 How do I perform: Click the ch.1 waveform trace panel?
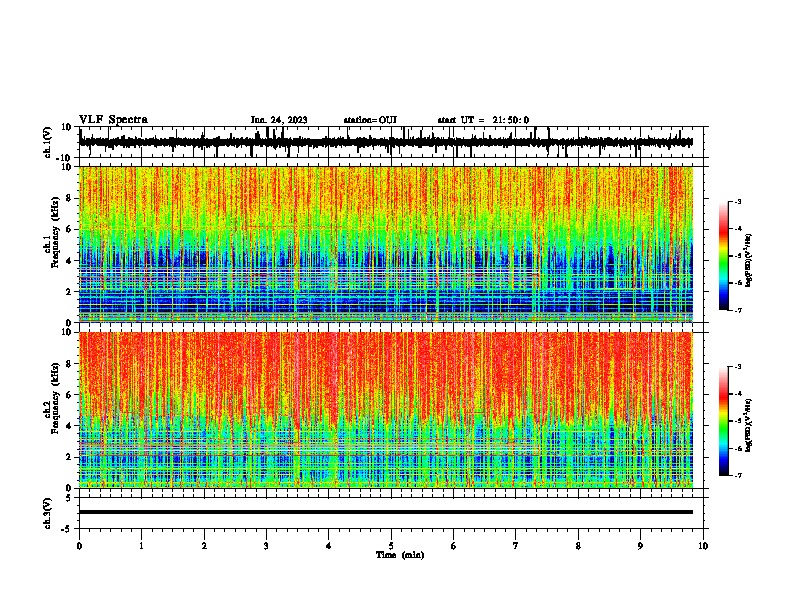391,142
